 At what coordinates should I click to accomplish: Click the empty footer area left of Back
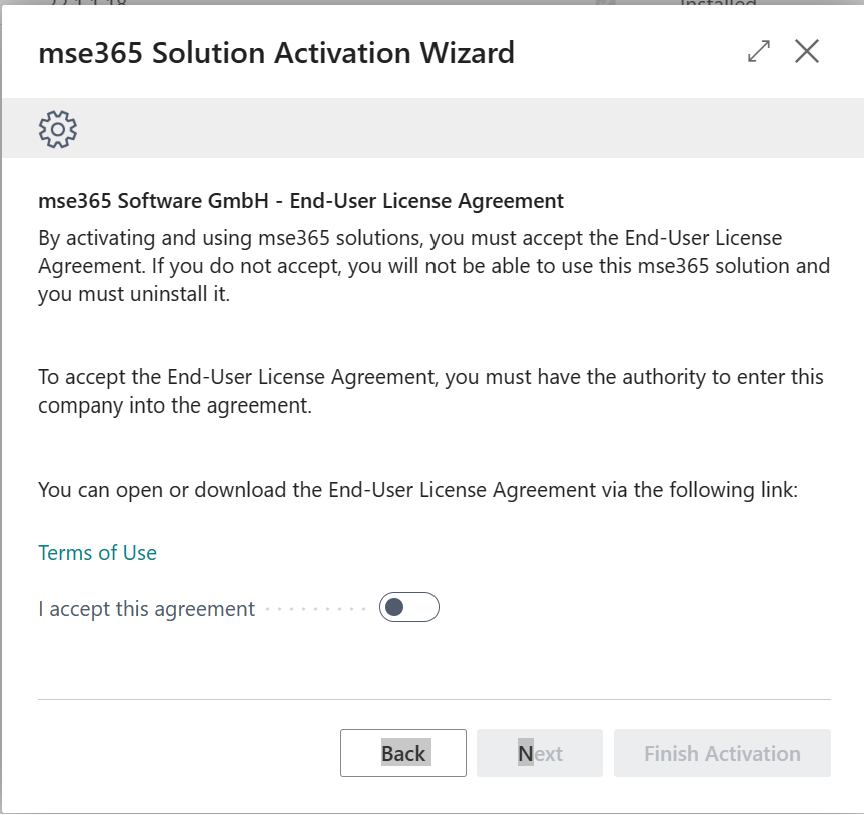(180, 753)
